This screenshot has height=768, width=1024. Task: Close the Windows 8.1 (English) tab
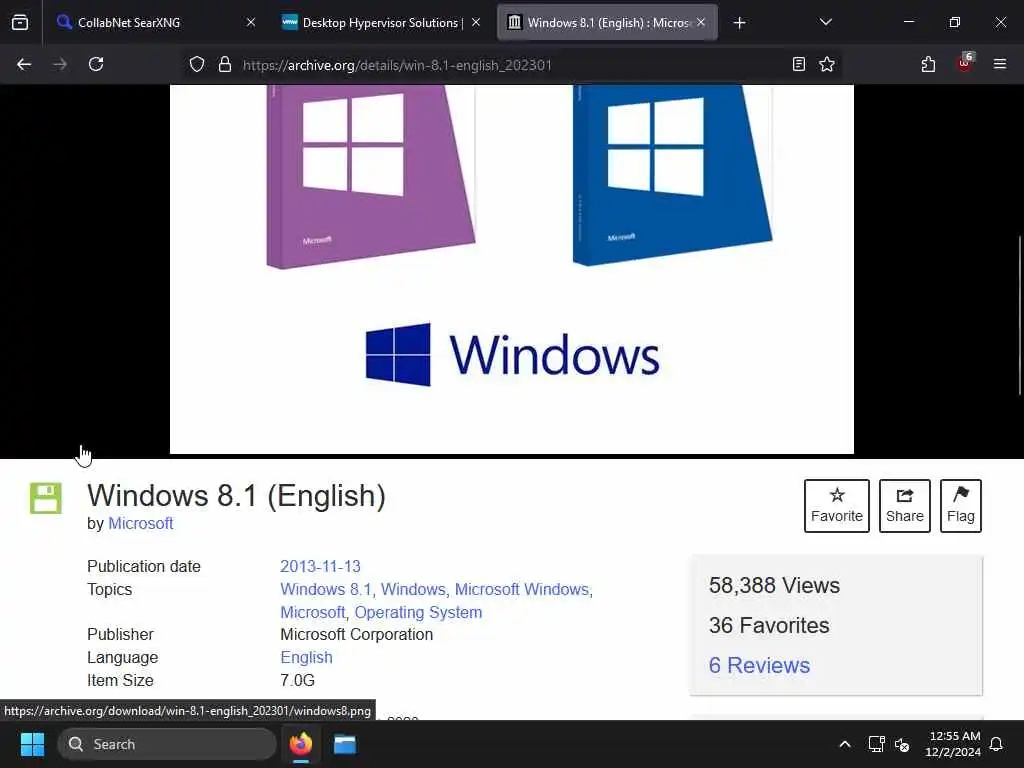(701, 22)
